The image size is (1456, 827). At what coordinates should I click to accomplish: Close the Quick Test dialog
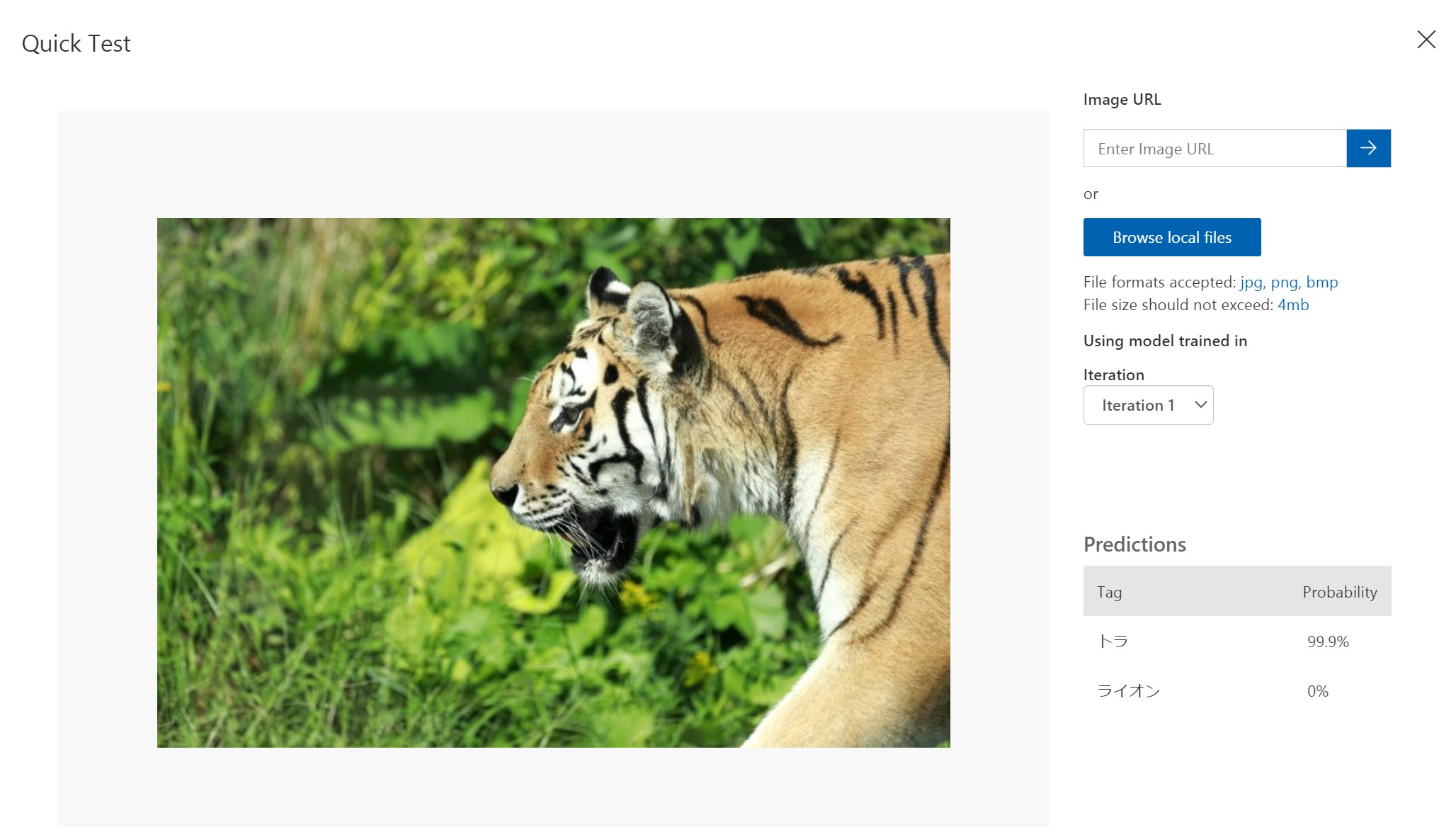[1426, 40]
